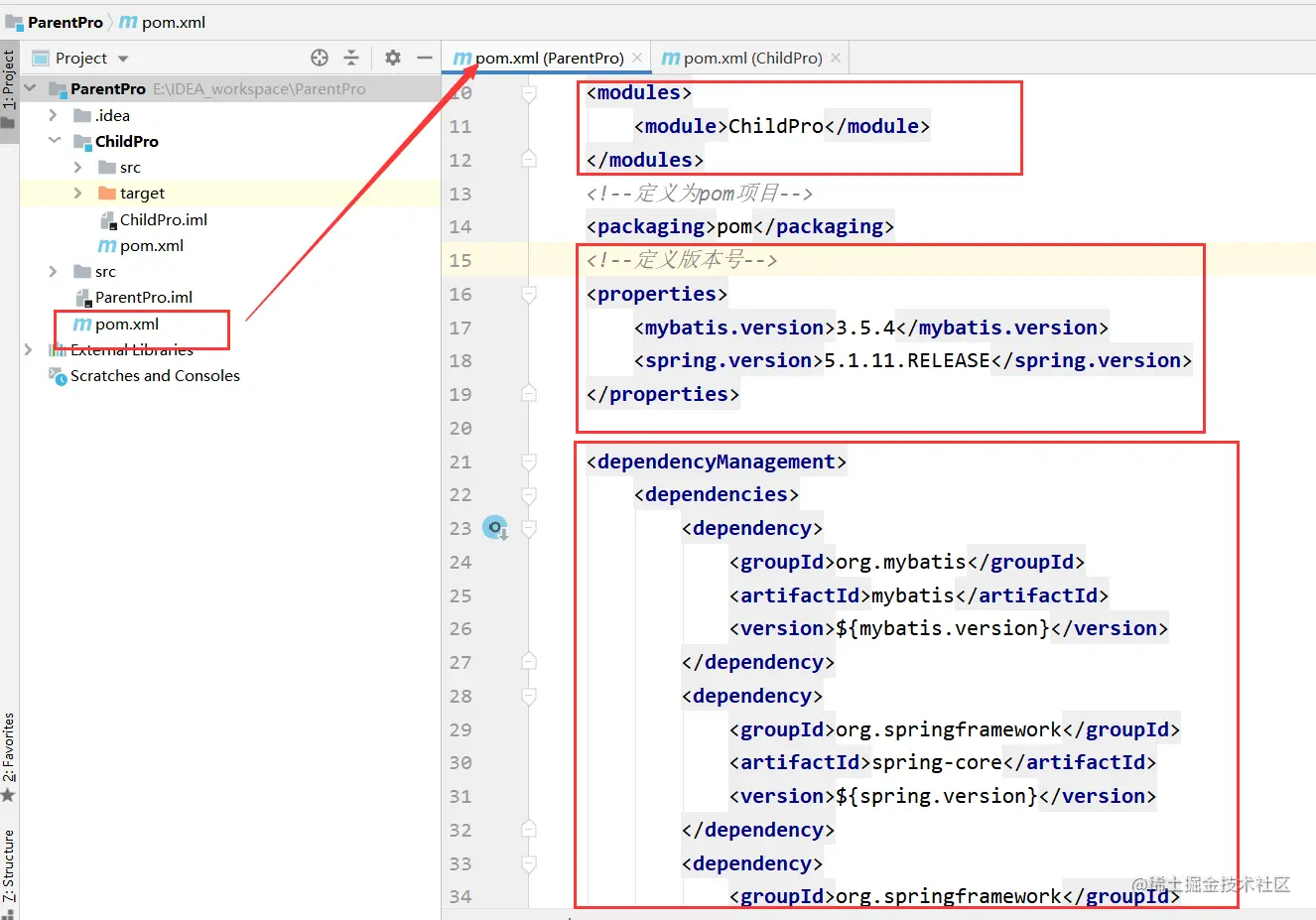
Task: Collapse the ChildPro module folder
Action: (55, 141)
